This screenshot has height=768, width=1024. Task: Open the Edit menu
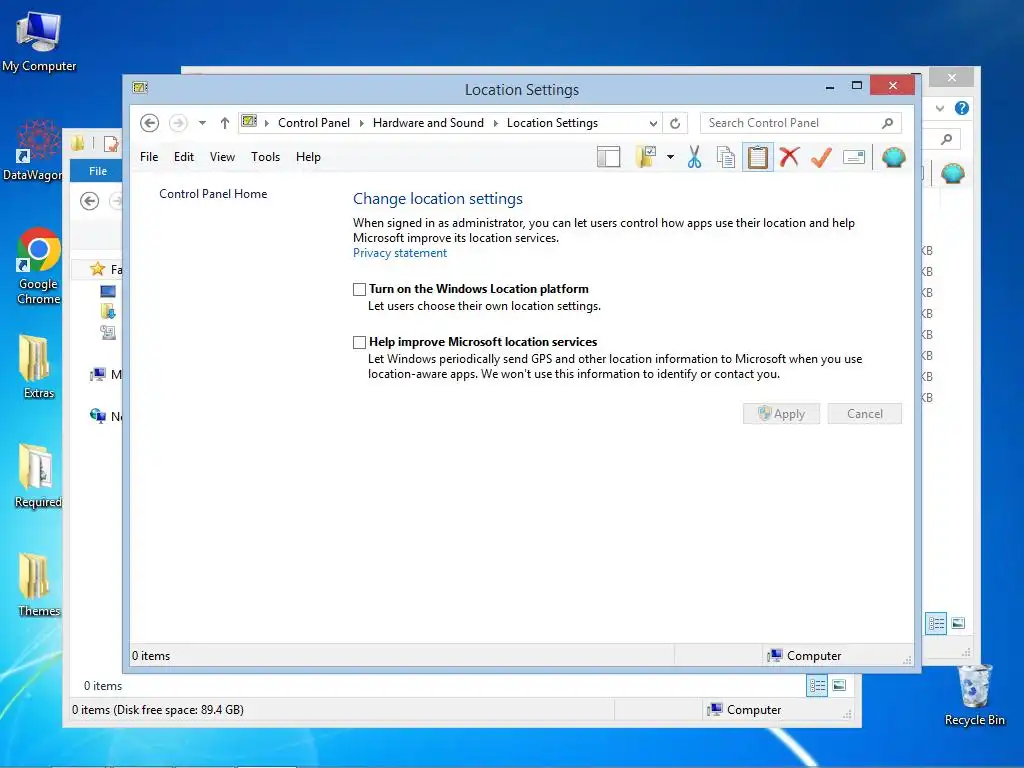pyautogui.click(x=184, y=157)
